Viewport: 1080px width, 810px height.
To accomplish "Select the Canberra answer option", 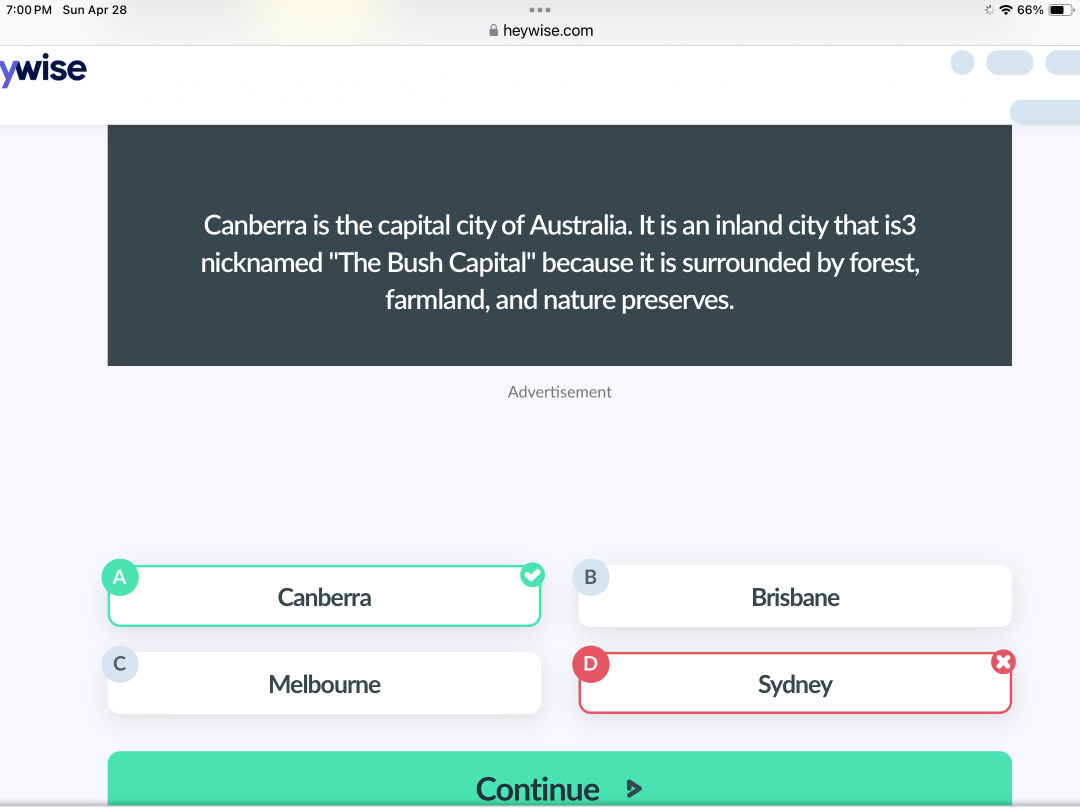I will (x=324, y=596).
